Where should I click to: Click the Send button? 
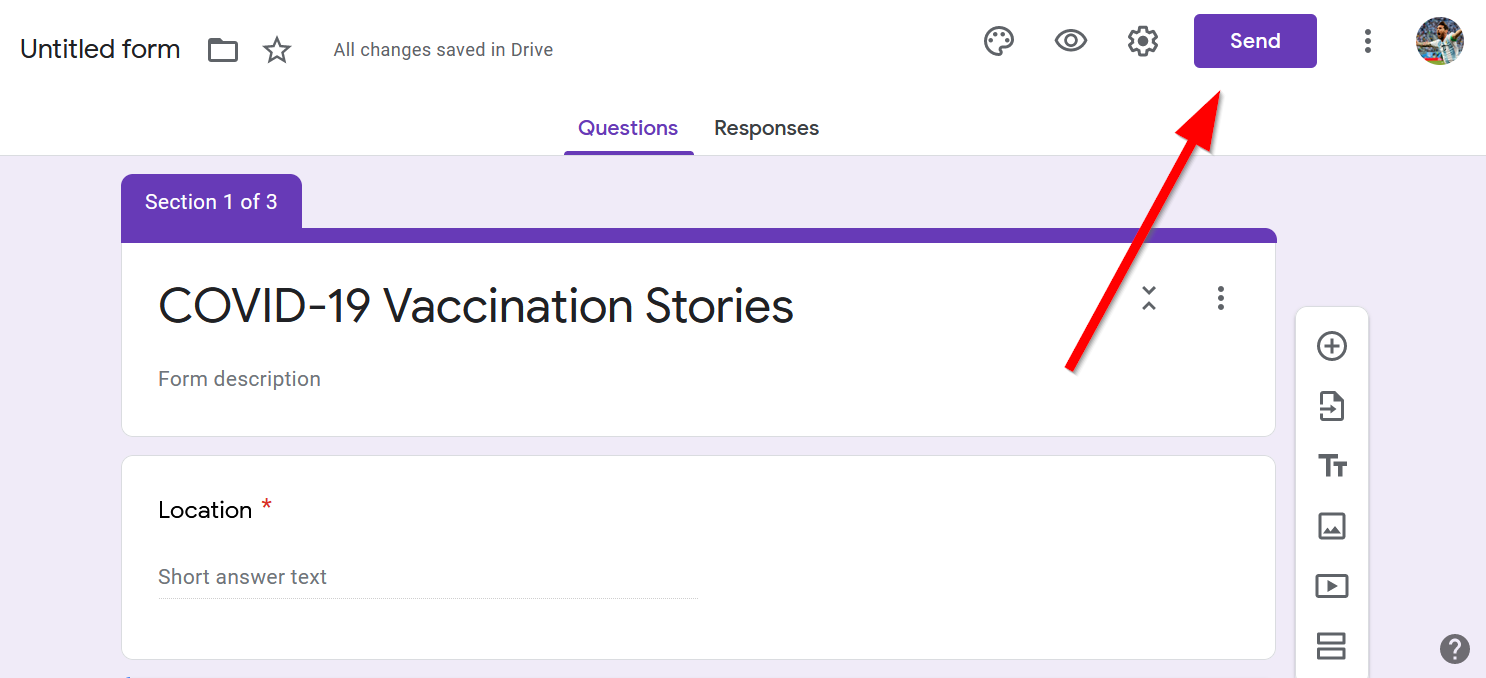coord(1254,41)
